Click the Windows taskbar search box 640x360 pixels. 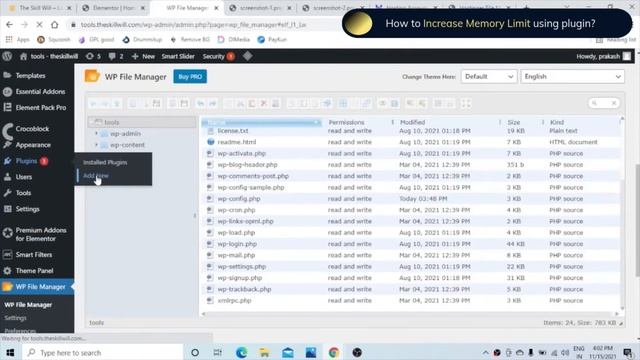click(x=103, y=353)
